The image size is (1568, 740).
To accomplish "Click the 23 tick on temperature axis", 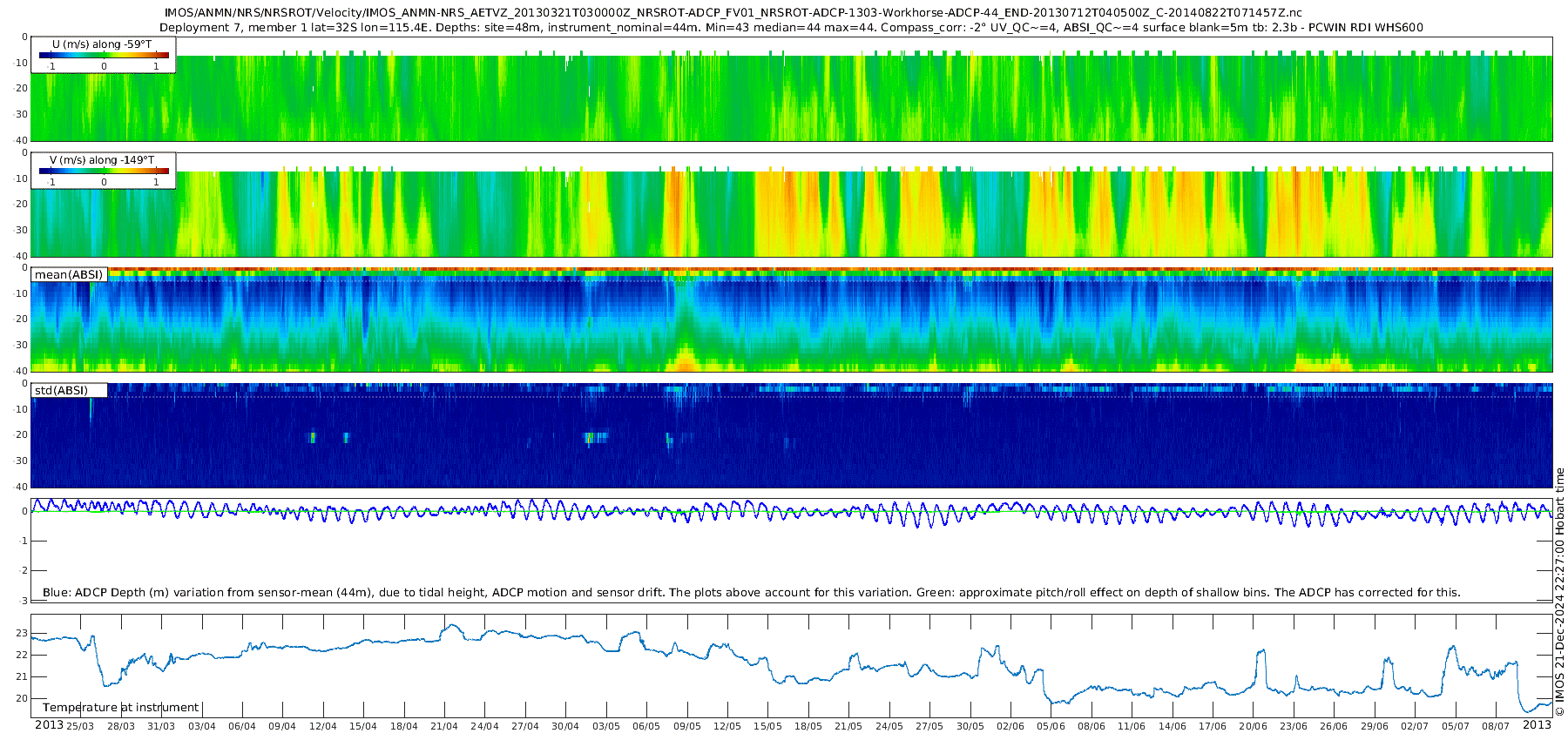I will [x=22, y=633].
